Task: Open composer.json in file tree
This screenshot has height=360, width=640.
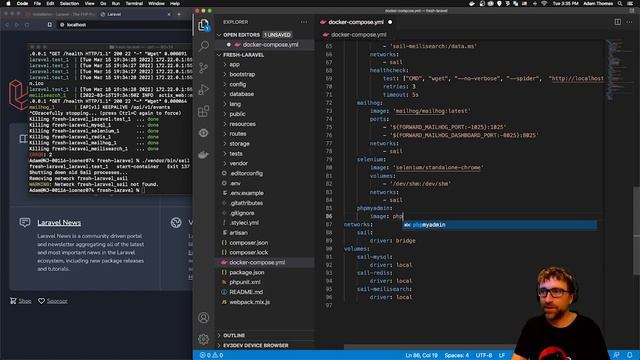Action: 264,242
